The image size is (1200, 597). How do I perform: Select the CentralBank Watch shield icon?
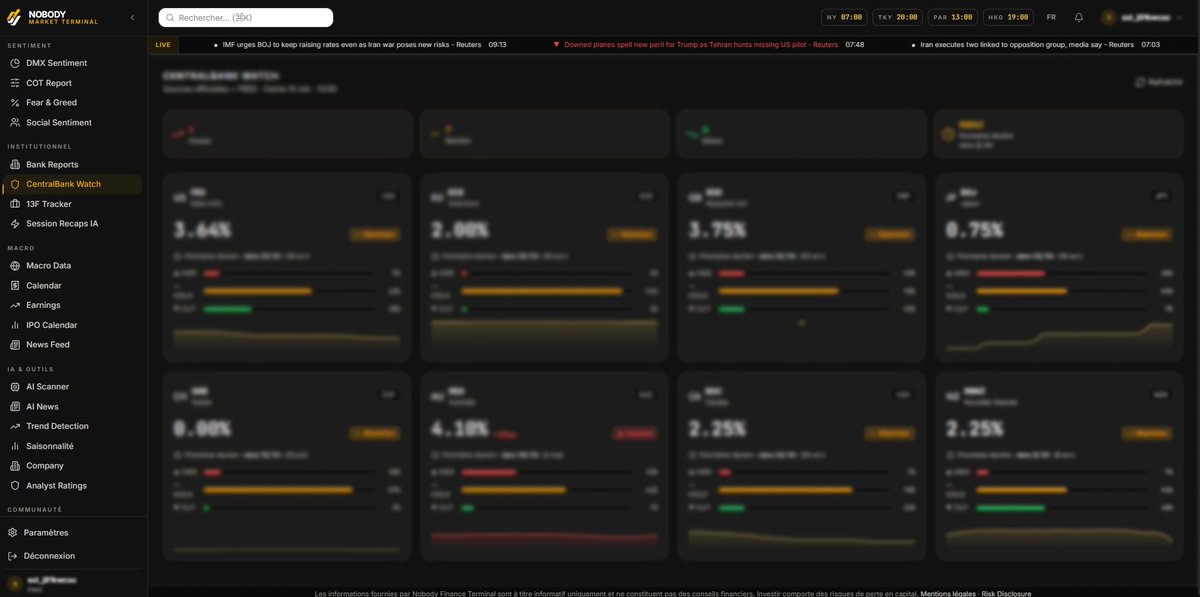[15, 184]
